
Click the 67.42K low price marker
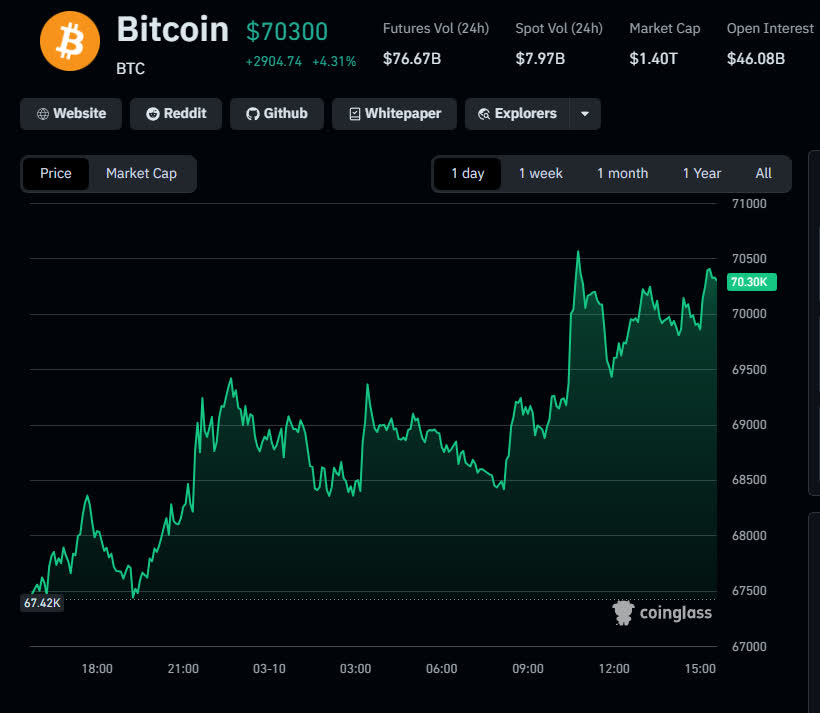click(x=43, y=602)
